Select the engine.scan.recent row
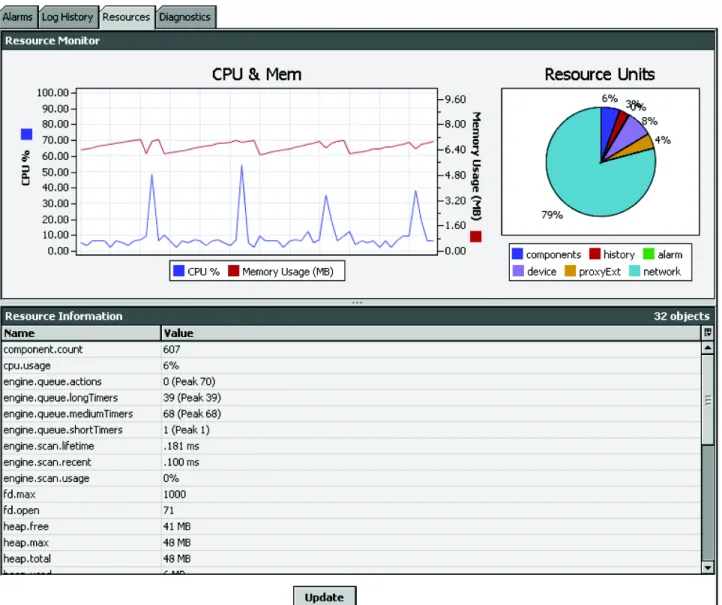722x605 pixels. [352, 462]
